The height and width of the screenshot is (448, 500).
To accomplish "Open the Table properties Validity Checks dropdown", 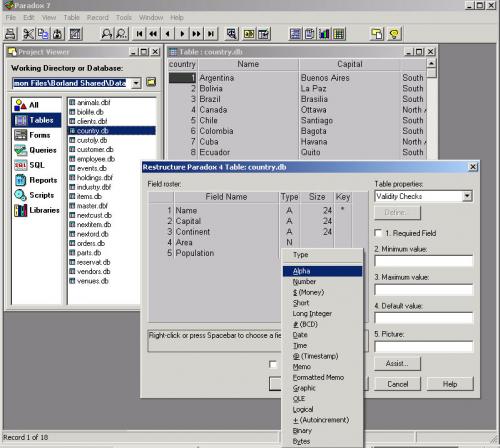I will (467, 196).
